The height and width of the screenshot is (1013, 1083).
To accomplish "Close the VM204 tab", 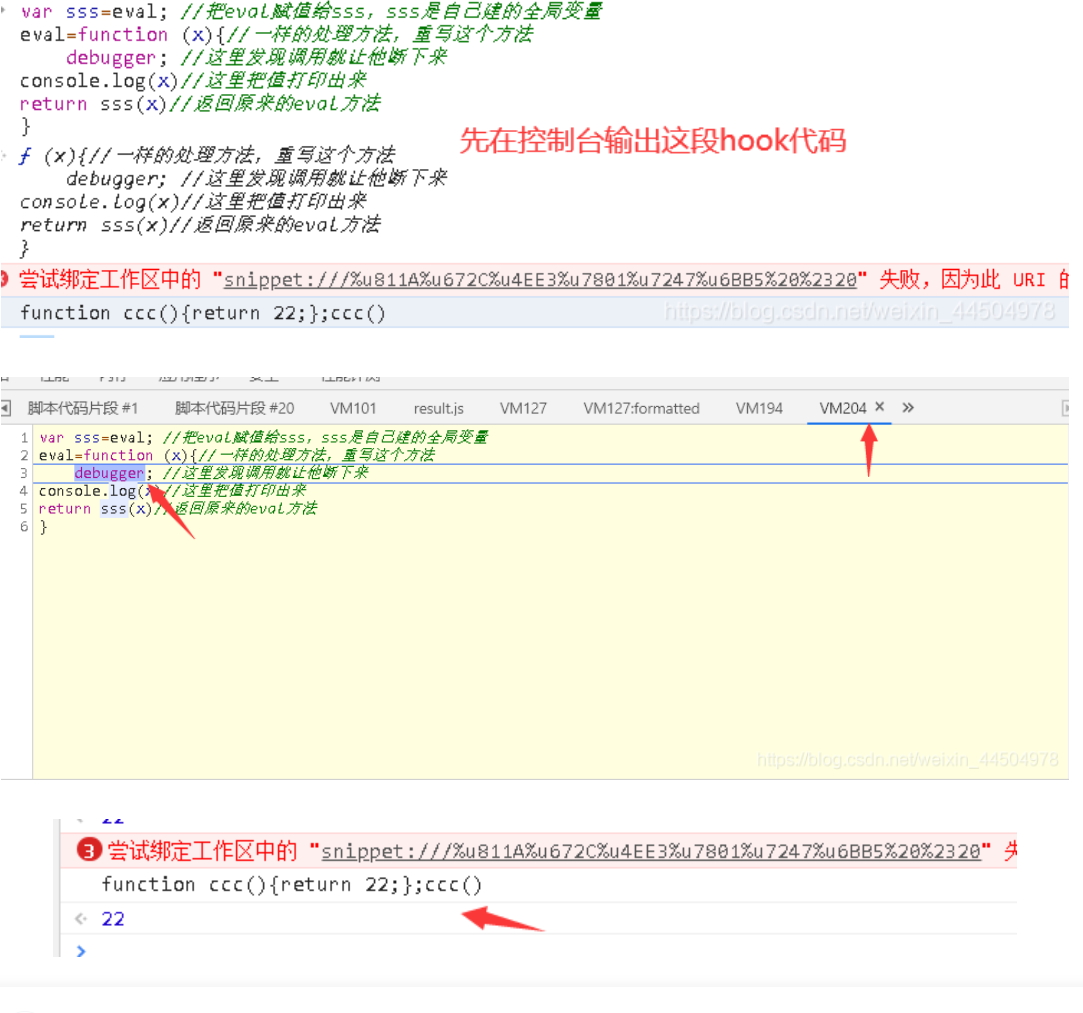I will [x=879, y=407].
